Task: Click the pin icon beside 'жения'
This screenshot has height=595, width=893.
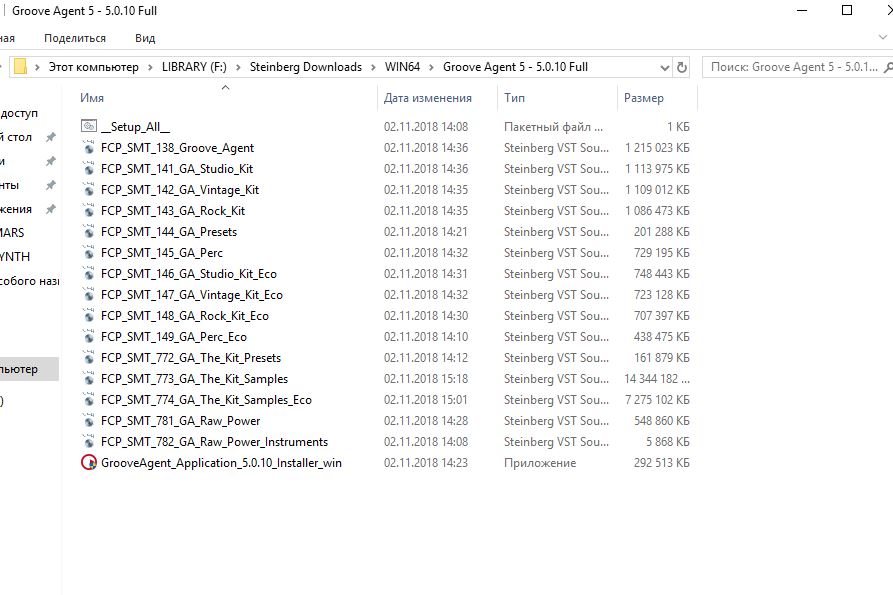Action: [51, 209]
